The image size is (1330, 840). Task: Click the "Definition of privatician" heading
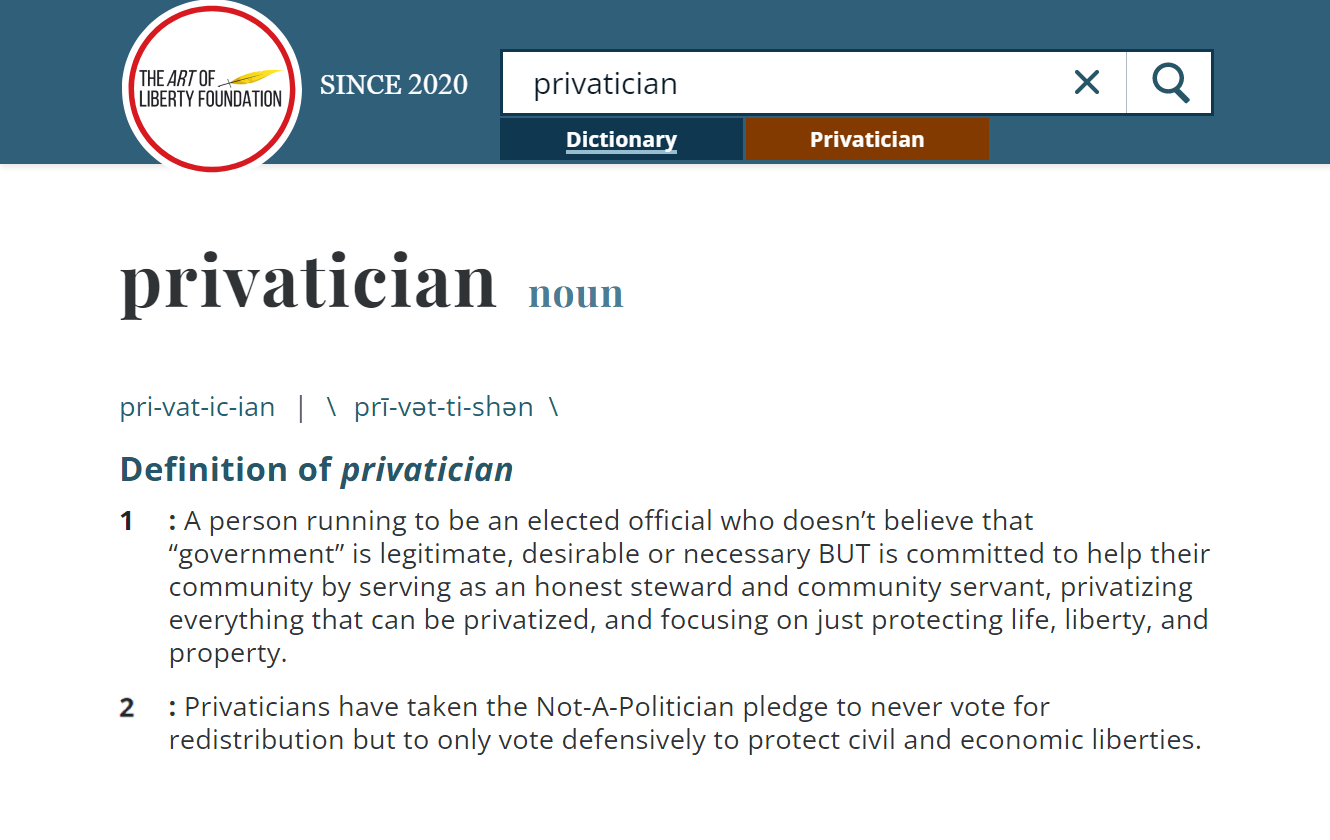pyautogui.click(x=316, y=469)
